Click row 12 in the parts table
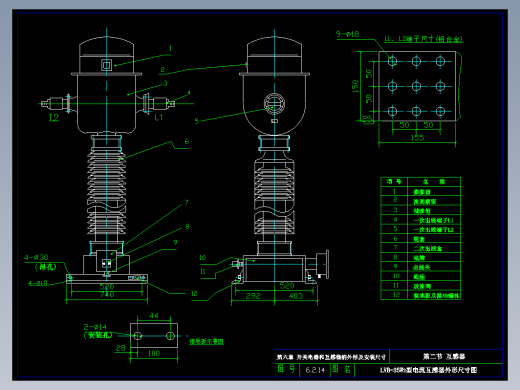The height and width of the screenshot is (390, 520). (421, 295)
